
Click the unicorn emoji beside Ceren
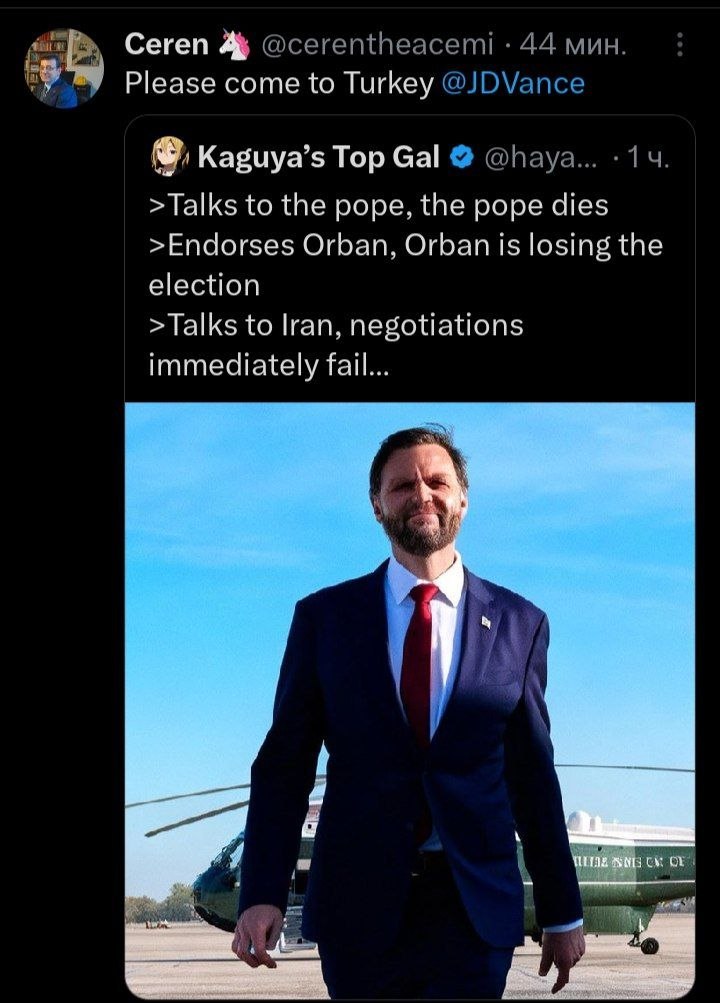click(x=233, y=45)
